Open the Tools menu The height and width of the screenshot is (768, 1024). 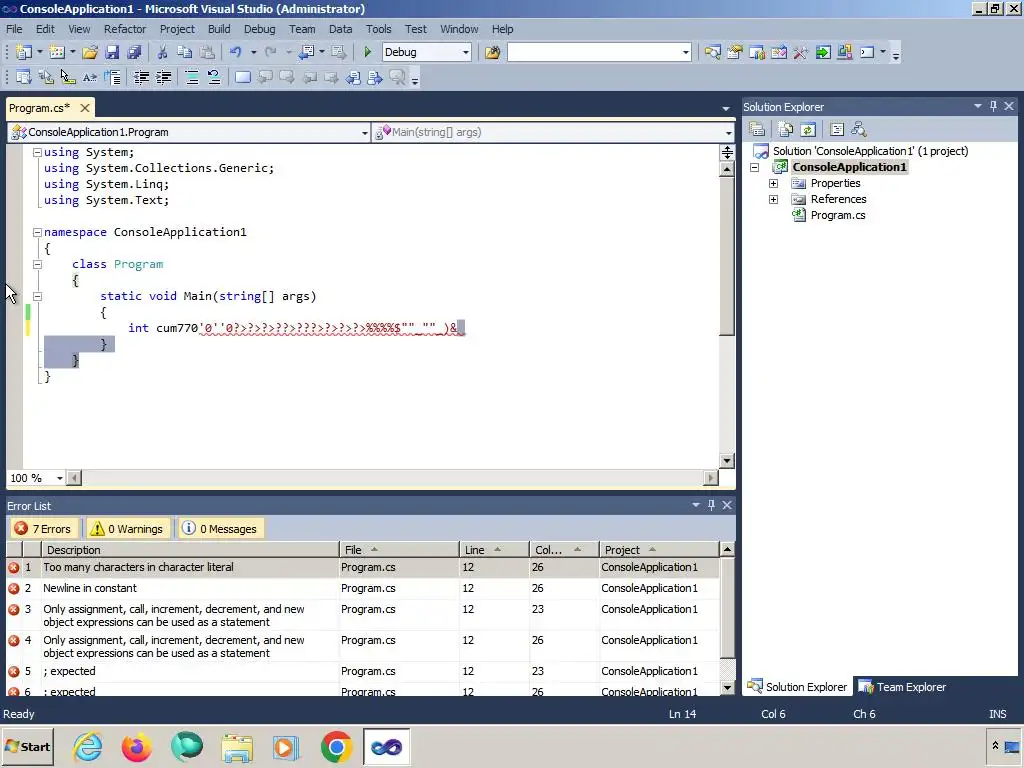pos(378,29)
